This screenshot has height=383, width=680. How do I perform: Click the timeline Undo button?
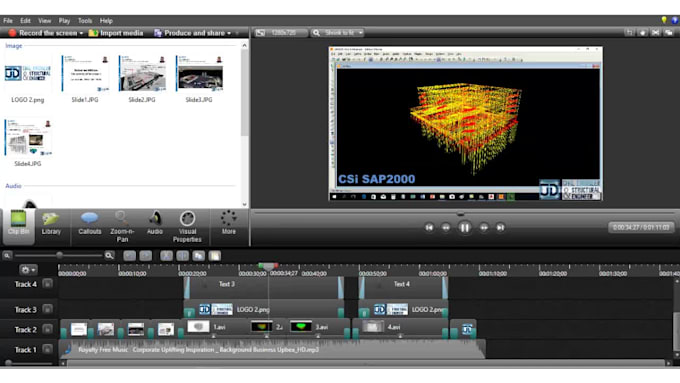pos(129,255)
